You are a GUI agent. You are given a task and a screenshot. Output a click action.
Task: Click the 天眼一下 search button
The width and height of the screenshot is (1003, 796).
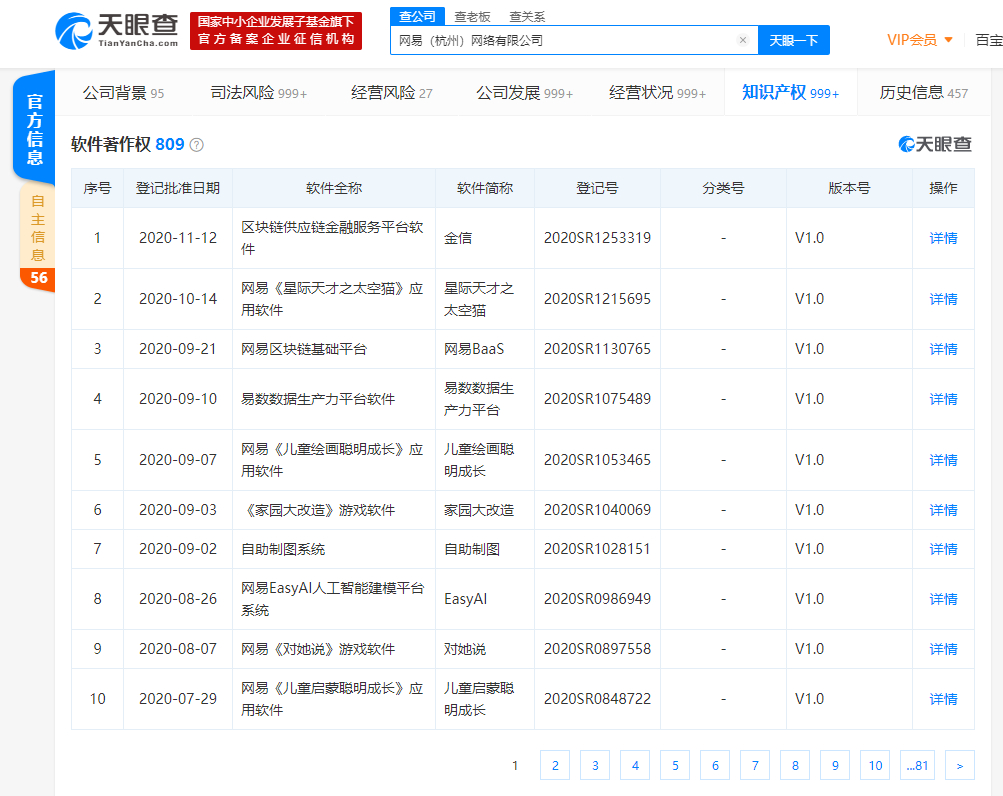pos(794,40)
